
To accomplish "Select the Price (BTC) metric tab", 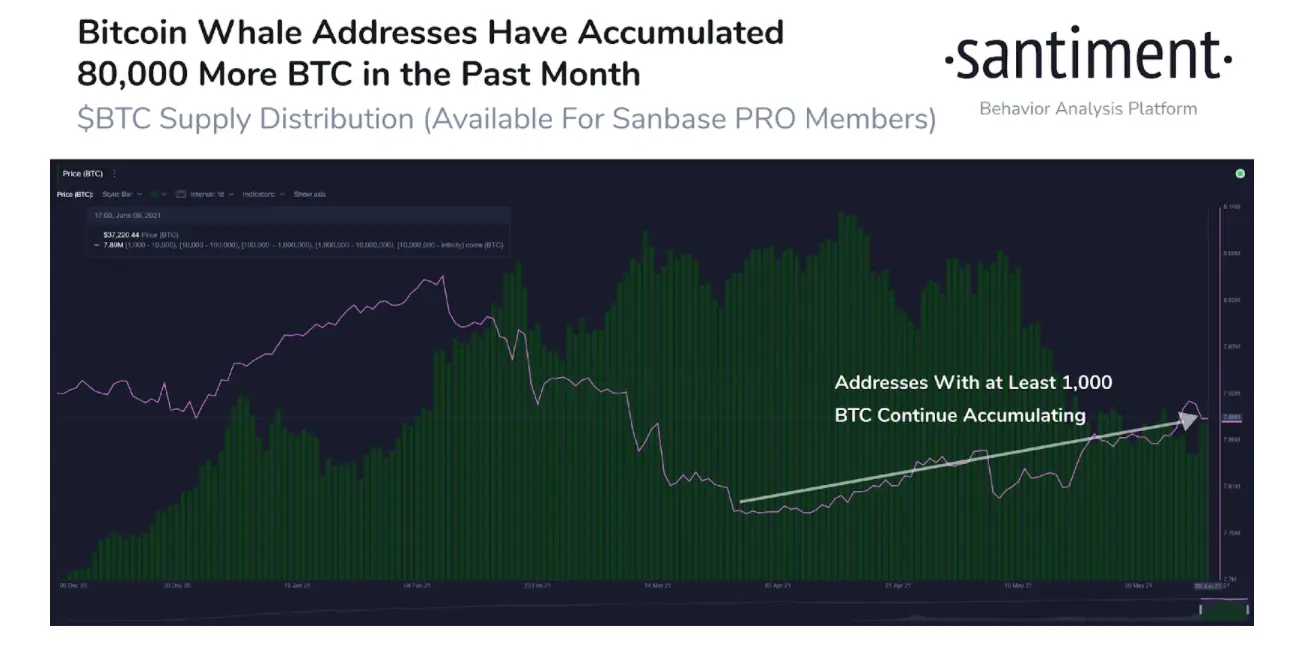I will coord(82,174).
